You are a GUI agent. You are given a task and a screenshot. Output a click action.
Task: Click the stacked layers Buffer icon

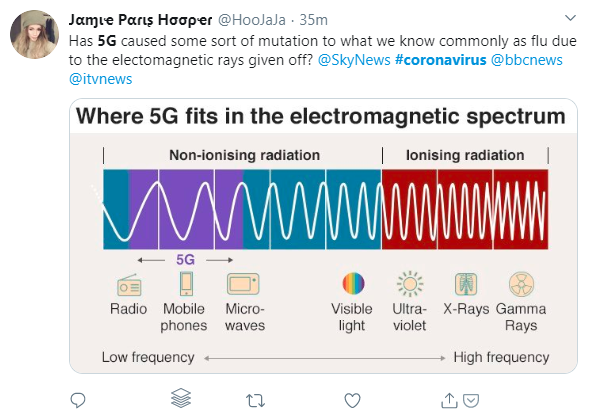(181, 398)
